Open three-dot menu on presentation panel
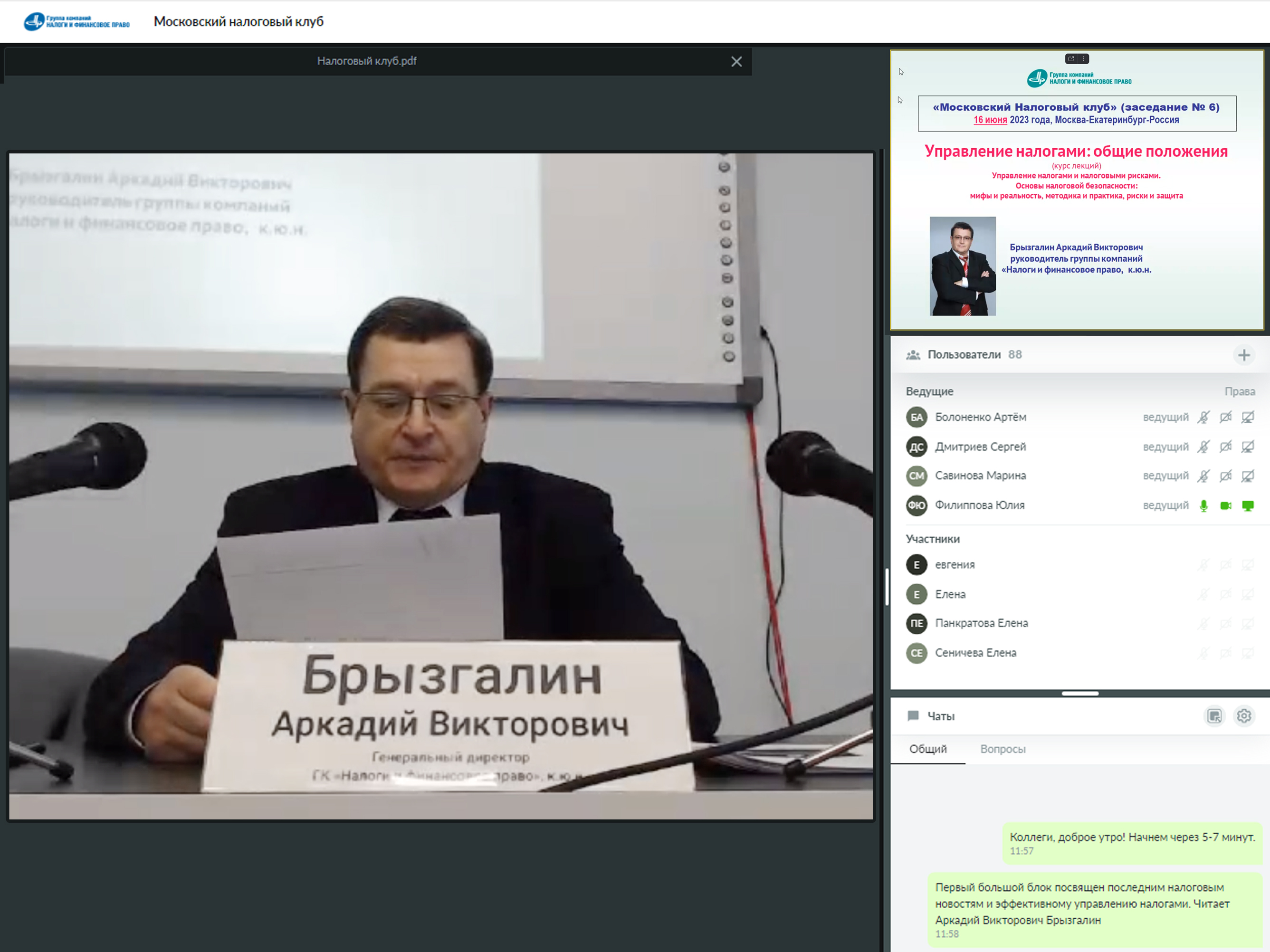Screen dimensions: 1270x952 1083,58
